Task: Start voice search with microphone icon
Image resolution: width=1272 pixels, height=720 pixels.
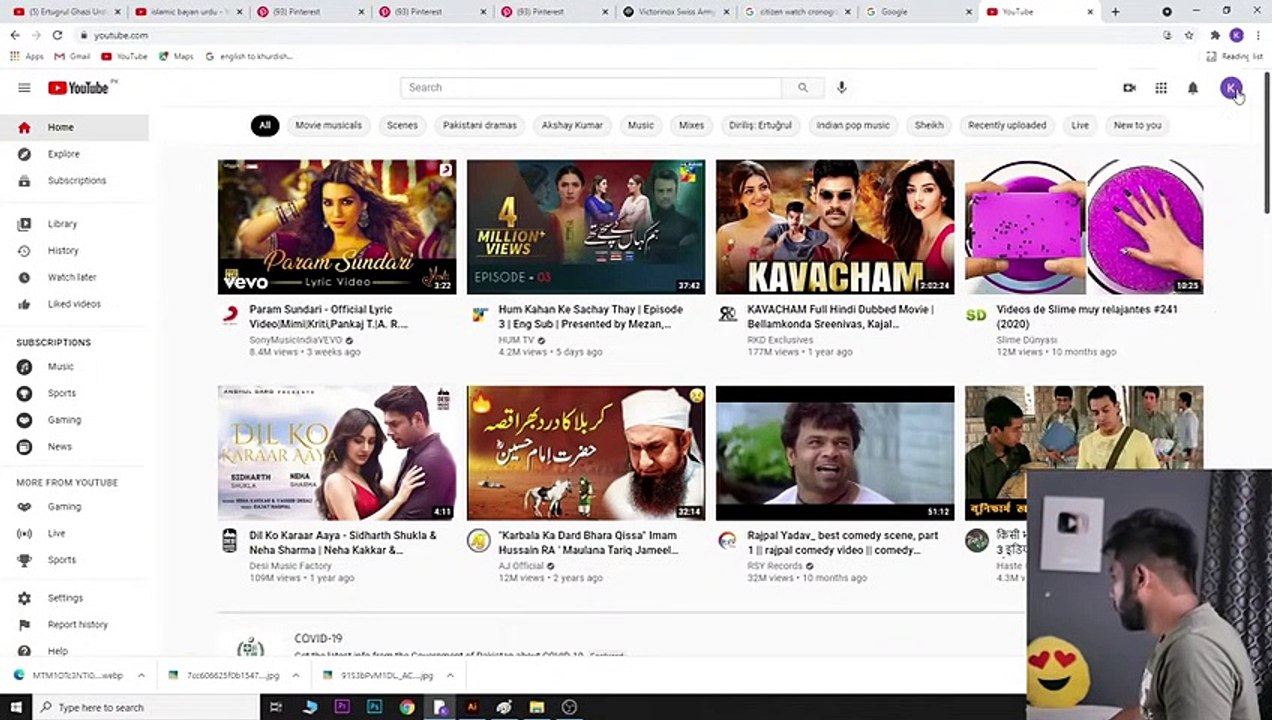Action: 841,88
